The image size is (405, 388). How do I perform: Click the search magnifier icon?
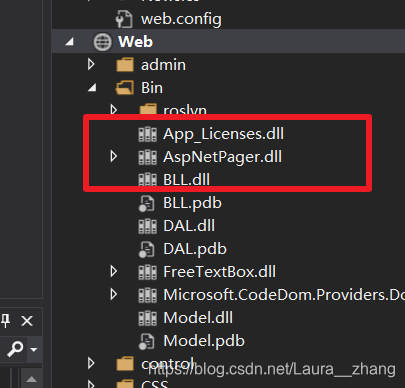click(15, 349)
